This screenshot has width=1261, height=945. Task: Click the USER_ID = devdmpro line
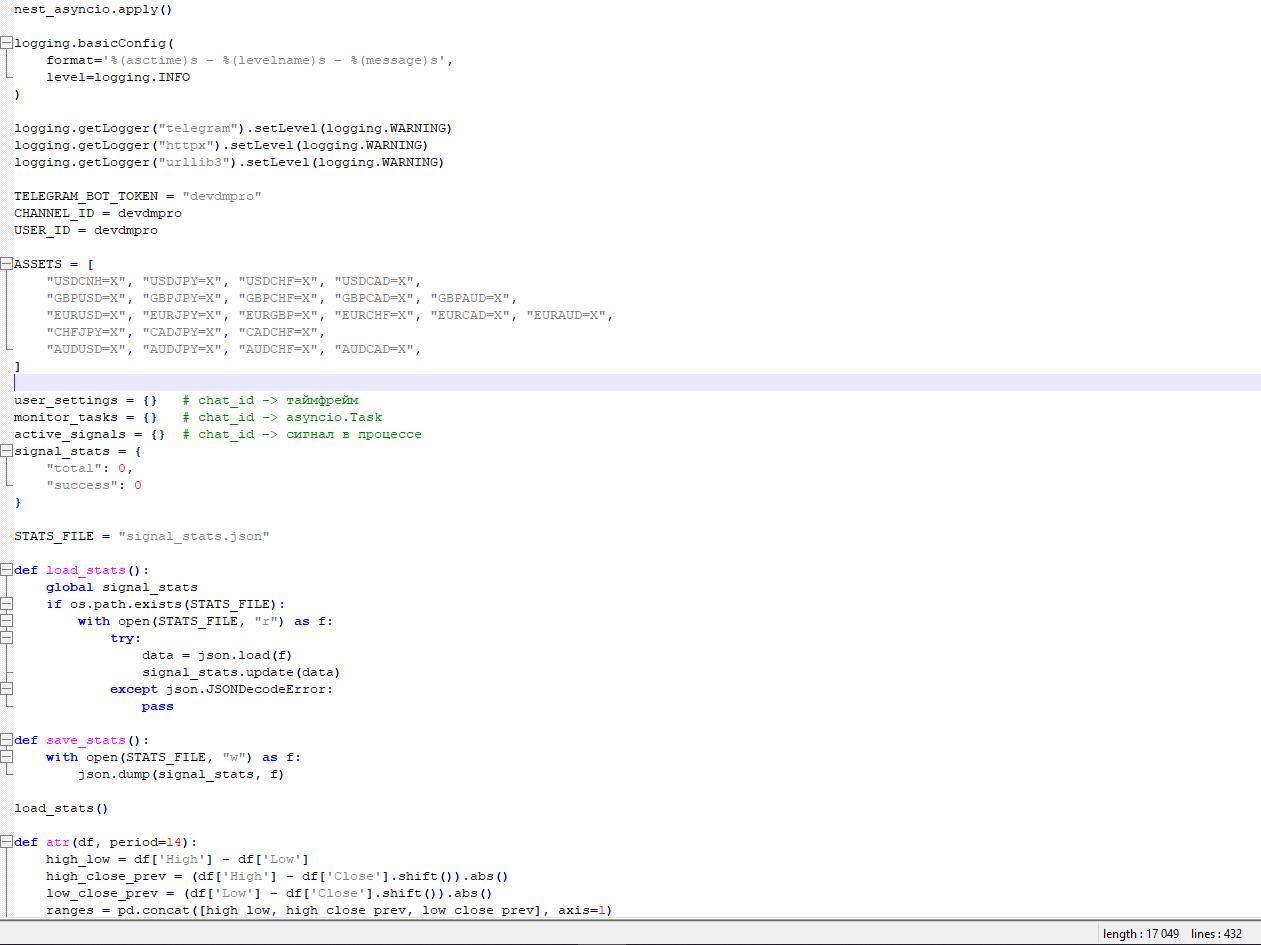coord(86,230)
